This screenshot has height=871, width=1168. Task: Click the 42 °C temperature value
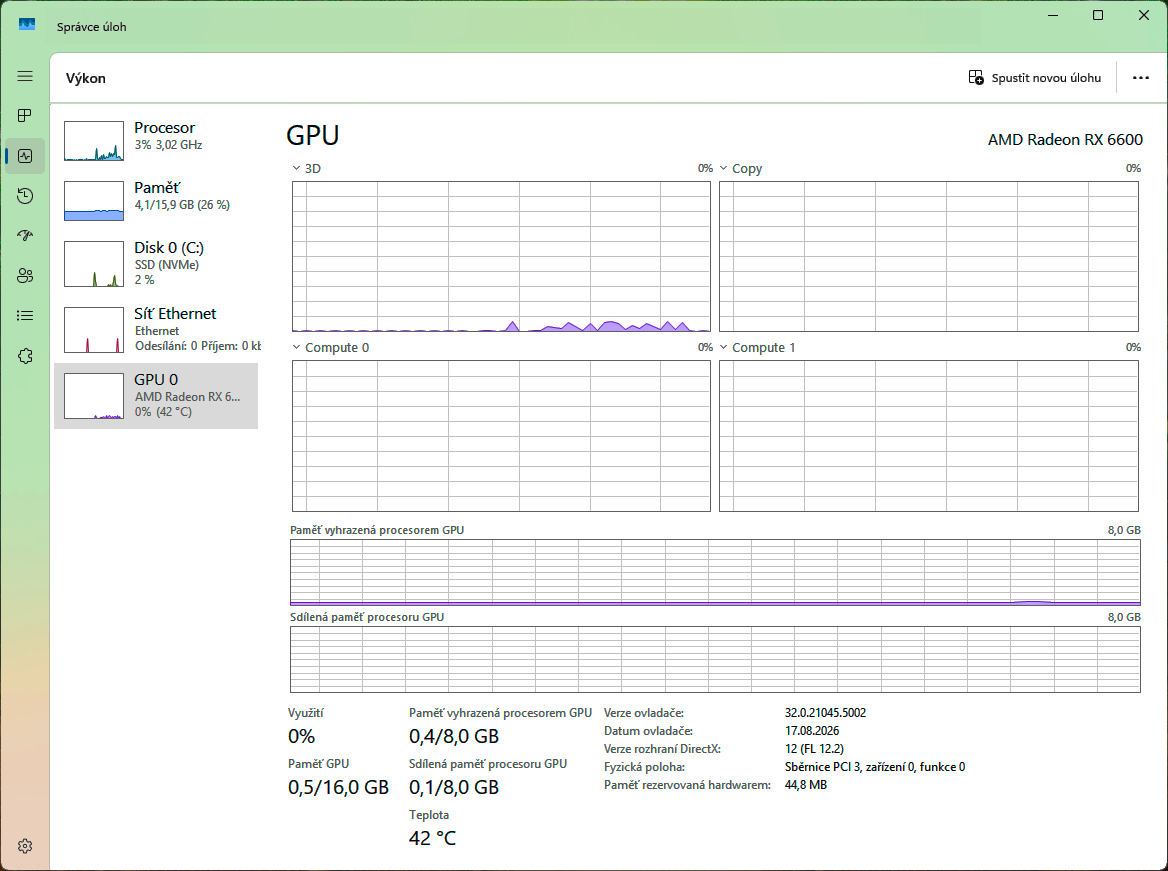pyautogui.click(x=432, y=838)
